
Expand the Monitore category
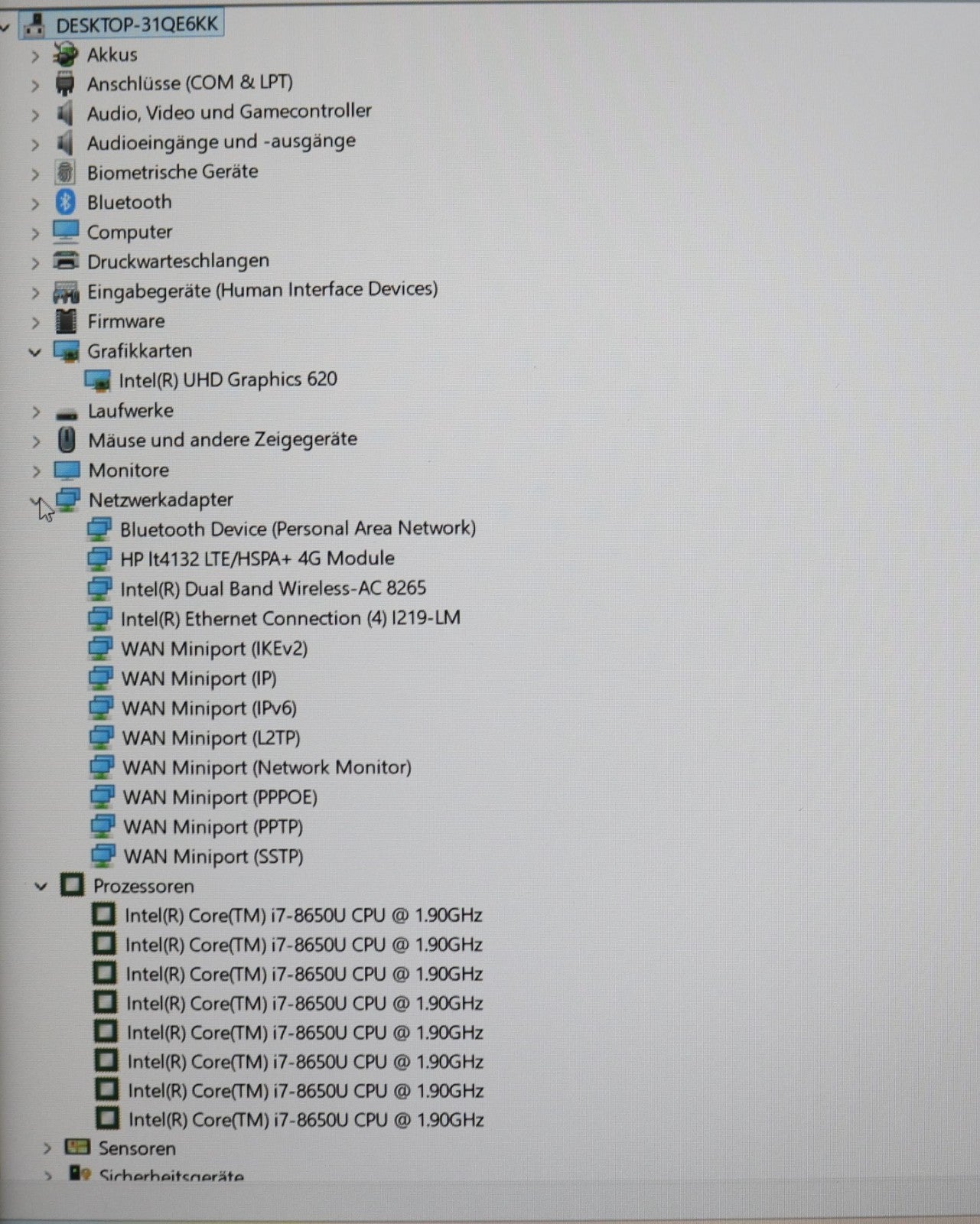click(x=36, y=471)
